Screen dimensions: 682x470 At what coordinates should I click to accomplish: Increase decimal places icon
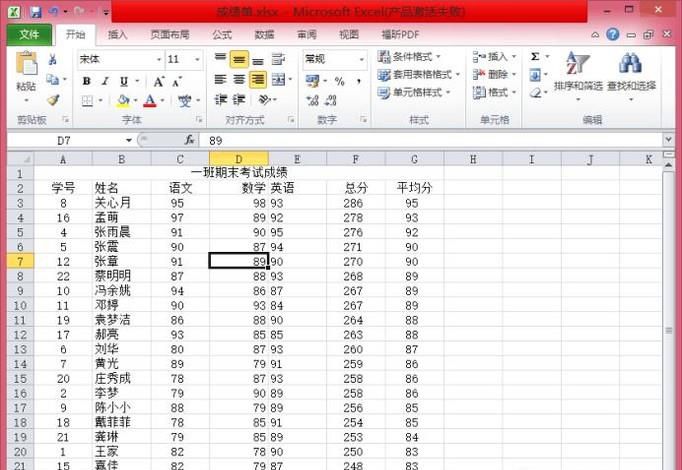(x=312, y=101)
